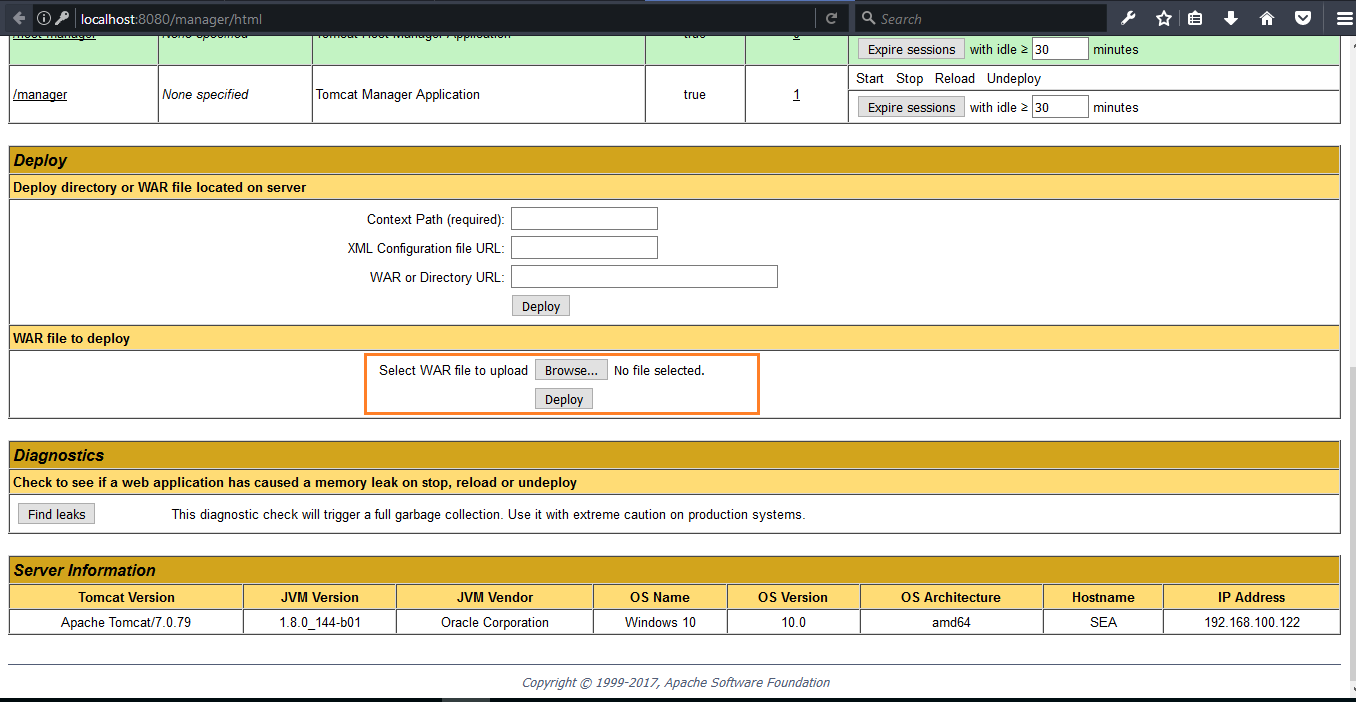
Task: Open the saved password key icon
Action: (x=61, y=18)
